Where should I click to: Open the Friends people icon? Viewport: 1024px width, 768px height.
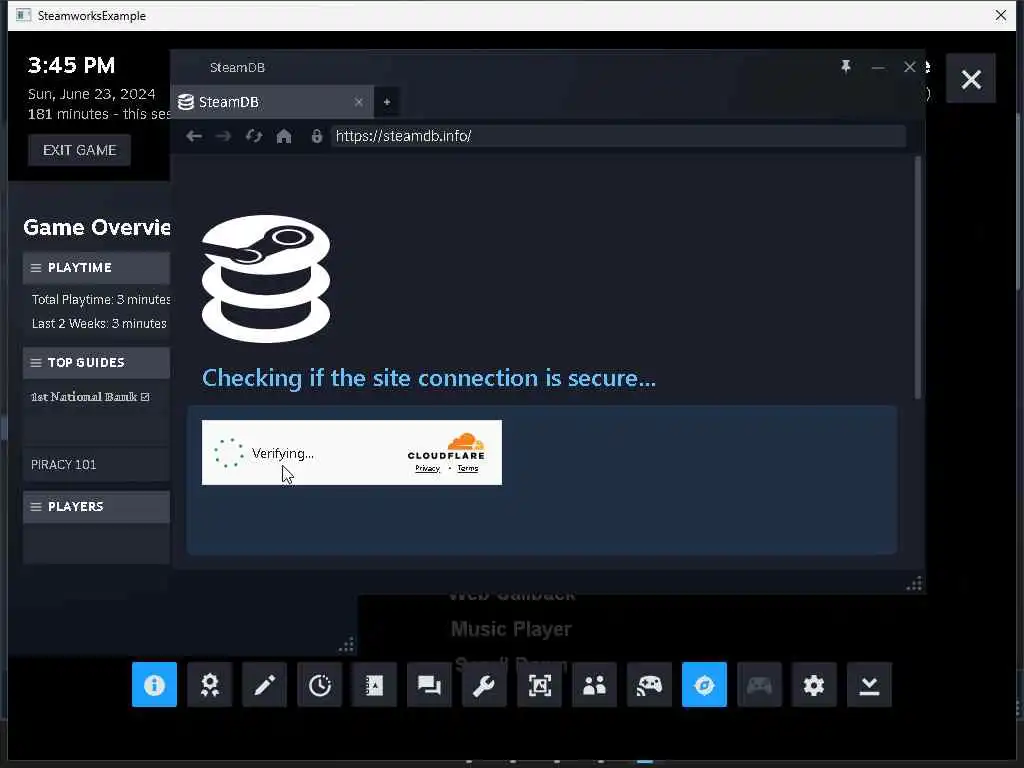(x=594, y=684)
